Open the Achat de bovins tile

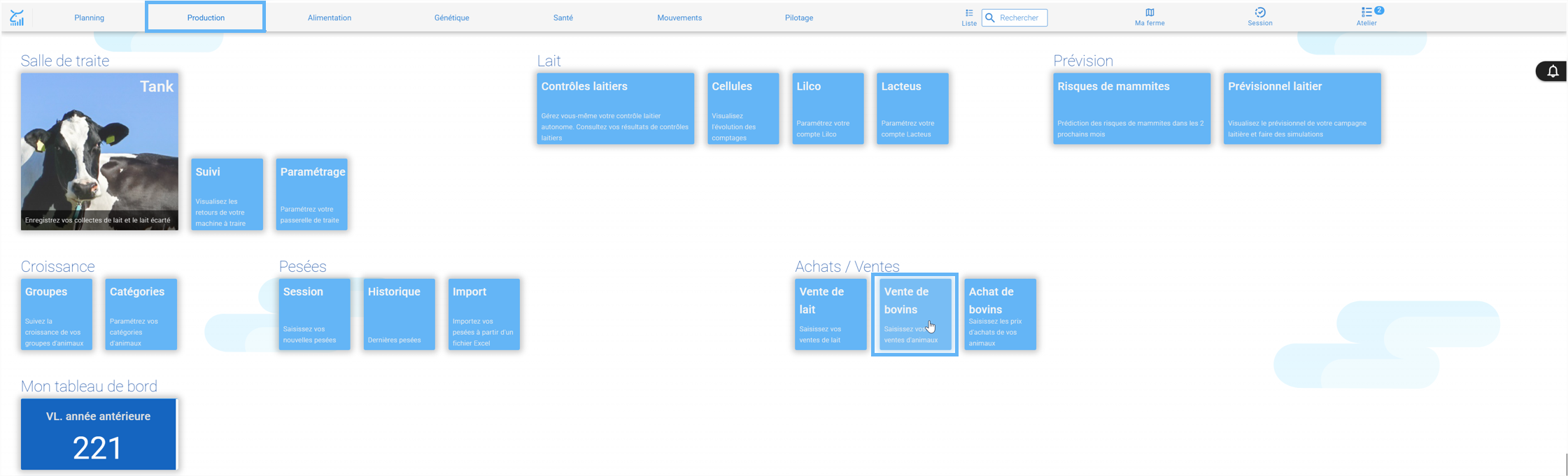click(x=1001, y=315)
